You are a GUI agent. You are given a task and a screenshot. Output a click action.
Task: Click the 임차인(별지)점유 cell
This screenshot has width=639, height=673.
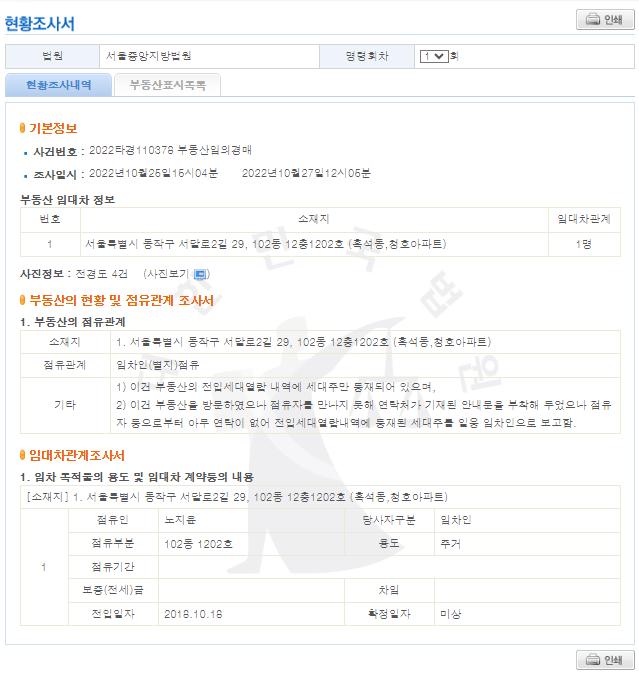point(365,365)
